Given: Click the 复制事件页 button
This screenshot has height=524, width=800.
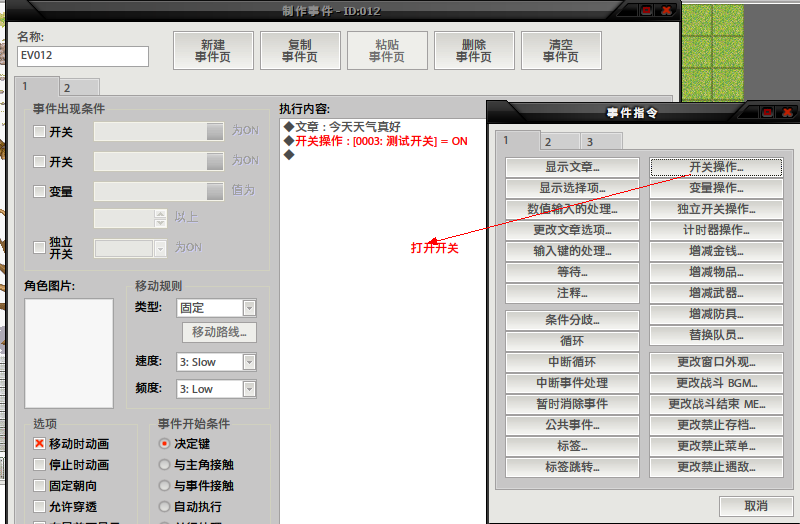Looking at the screenshot, I should [300, 51].
